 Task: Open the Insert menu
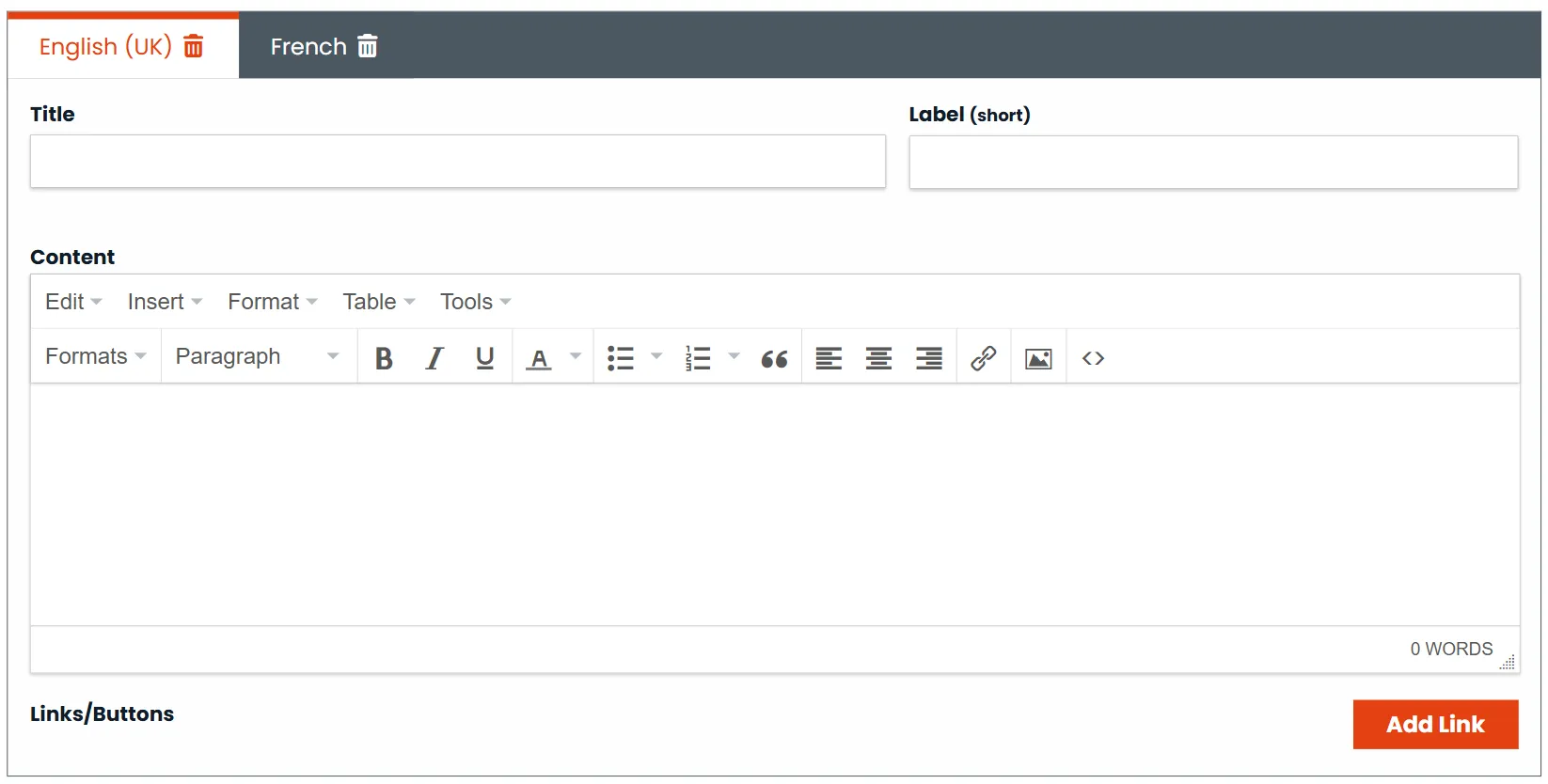point(166,302)
